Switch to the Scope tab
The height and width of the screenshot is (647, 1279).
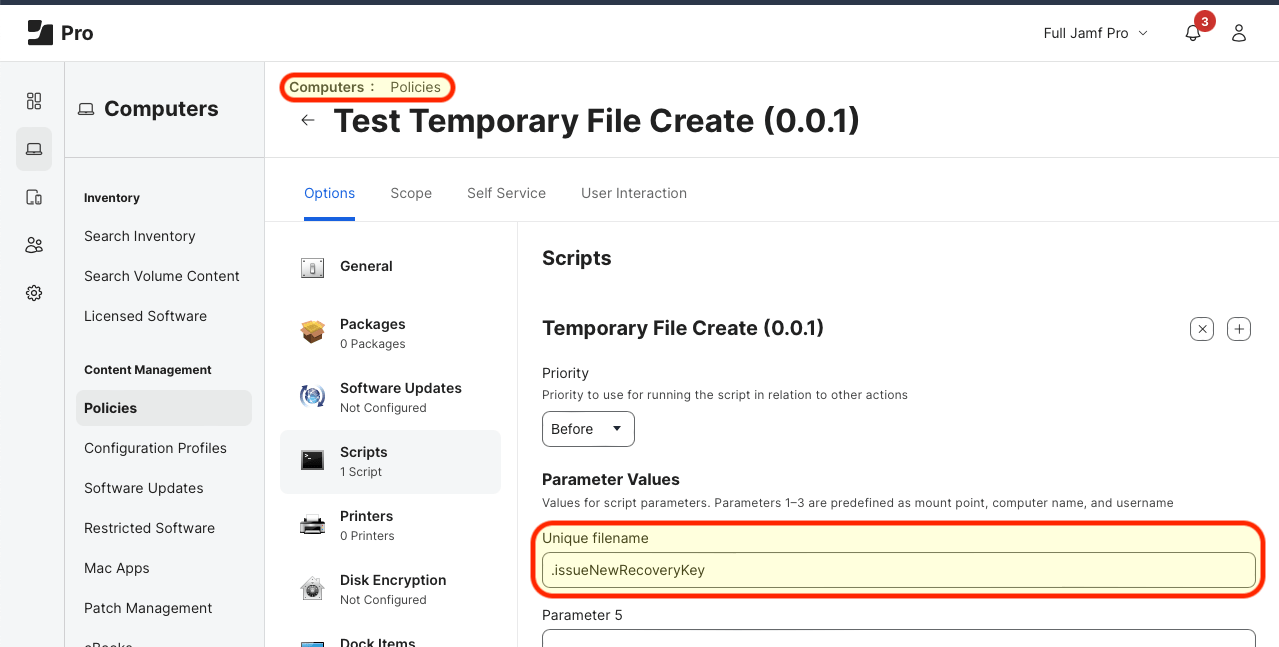point(411,193)
